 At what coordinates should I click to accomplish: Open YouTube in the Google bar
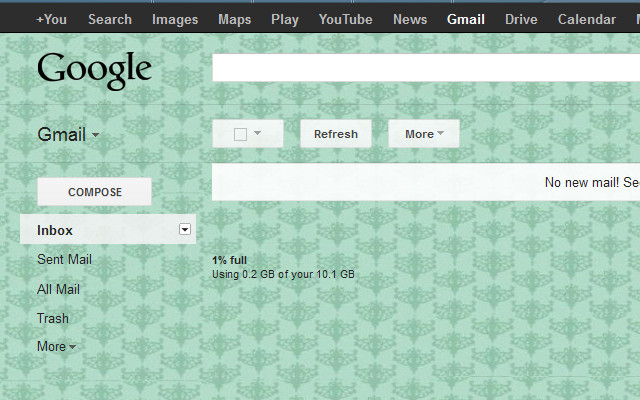coord(345,19)
